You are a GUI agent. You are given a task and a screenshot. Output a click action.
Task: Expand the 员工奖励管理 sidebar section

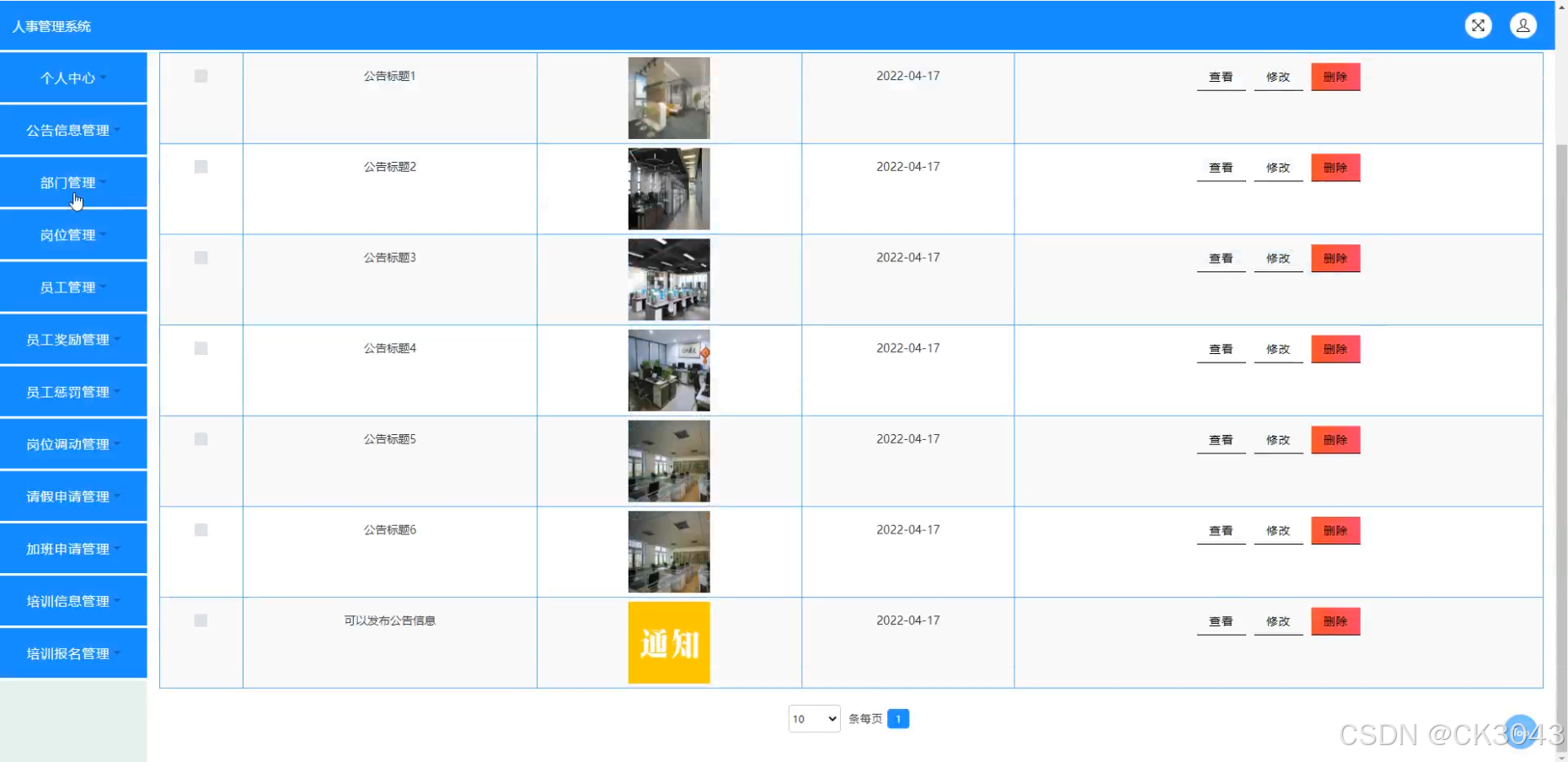[73, 340]
